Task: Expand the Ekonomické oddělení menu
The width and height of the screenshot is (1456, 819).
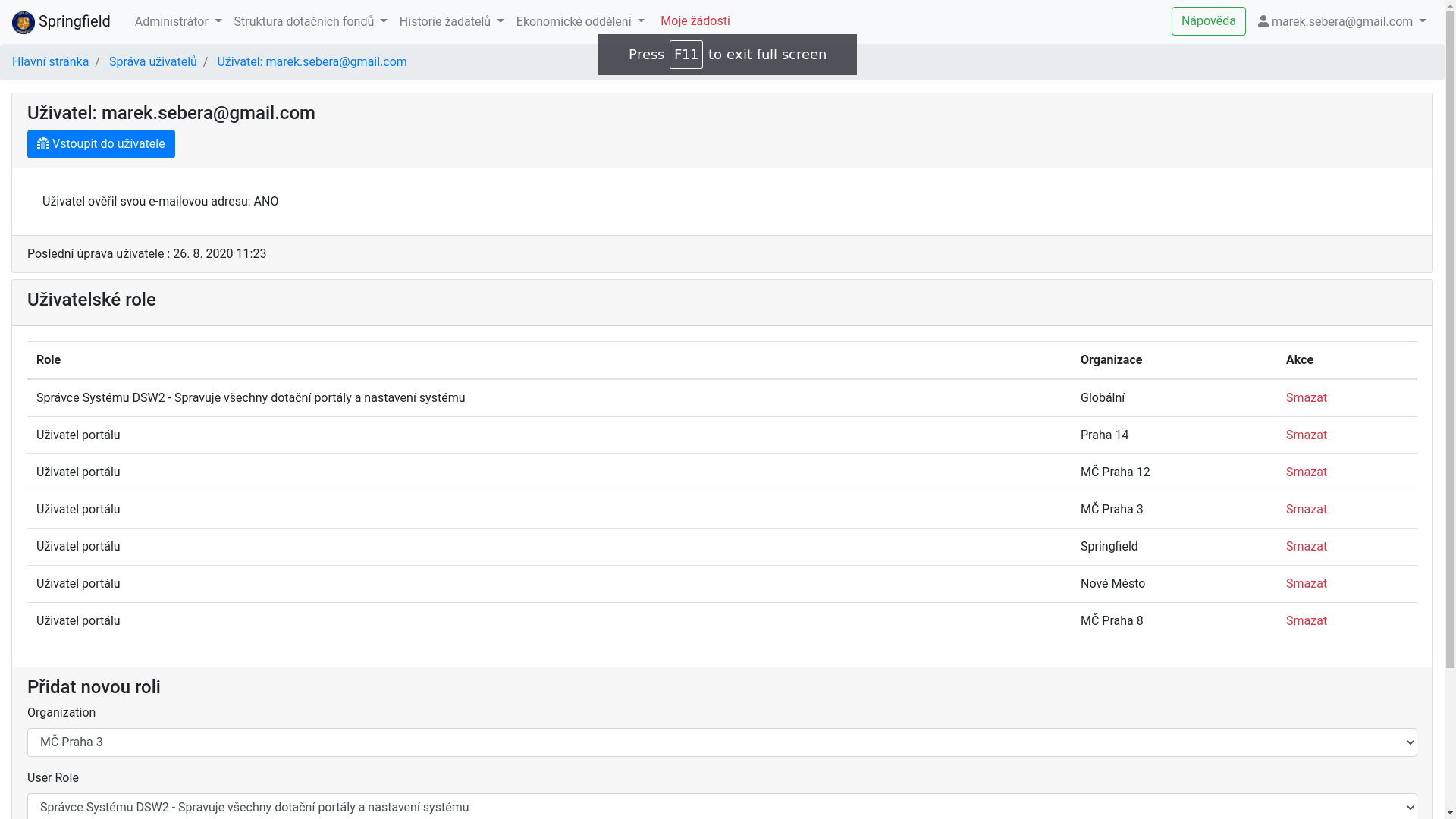Action: tap(580, 22)
